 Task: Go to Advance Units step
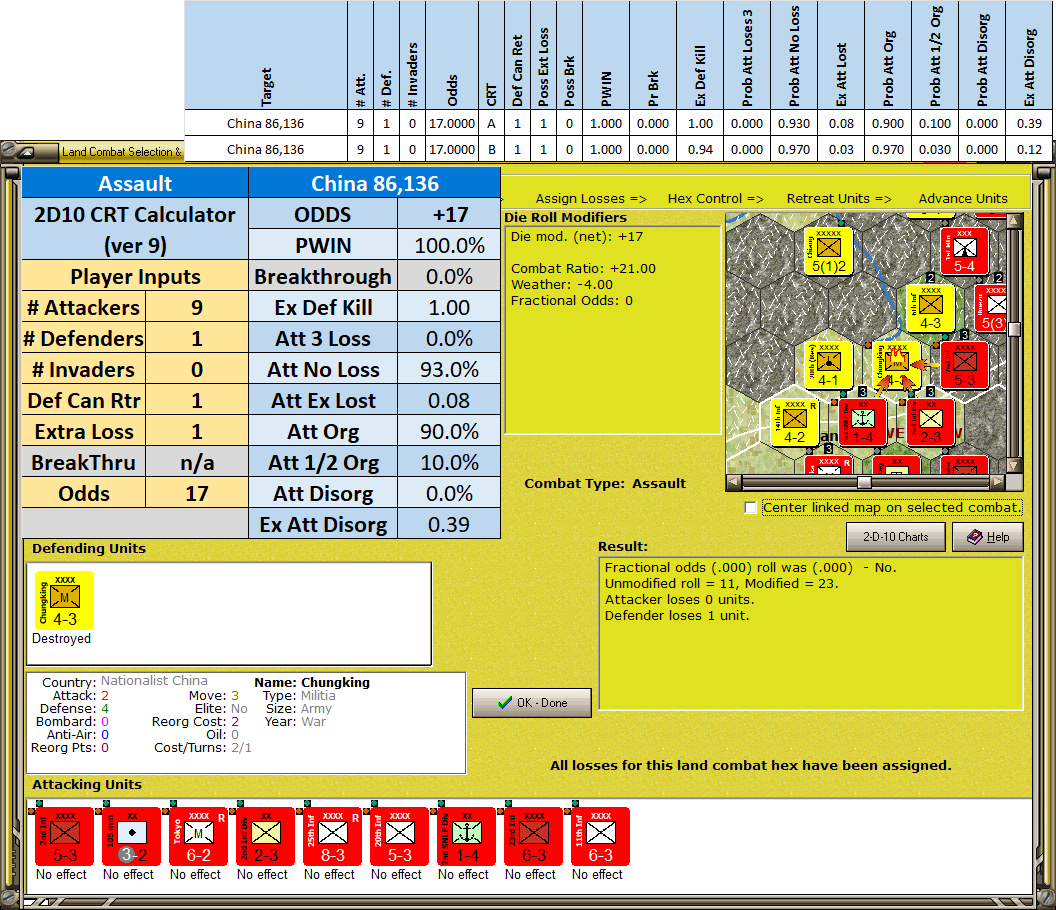pos(963,199)
